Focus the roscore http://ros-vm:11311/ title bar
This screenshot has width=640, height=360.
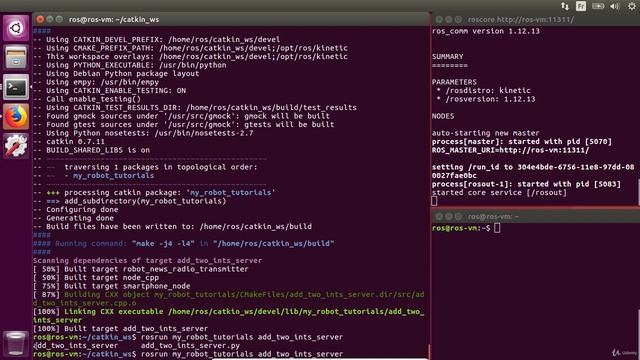click(x=536, y=19)
